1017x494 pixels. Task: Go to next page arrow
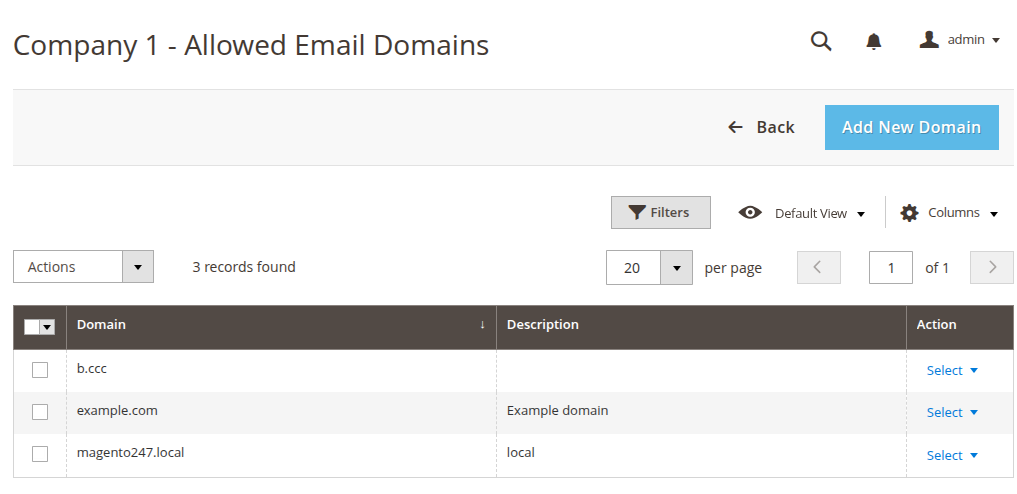coord(992,267)
